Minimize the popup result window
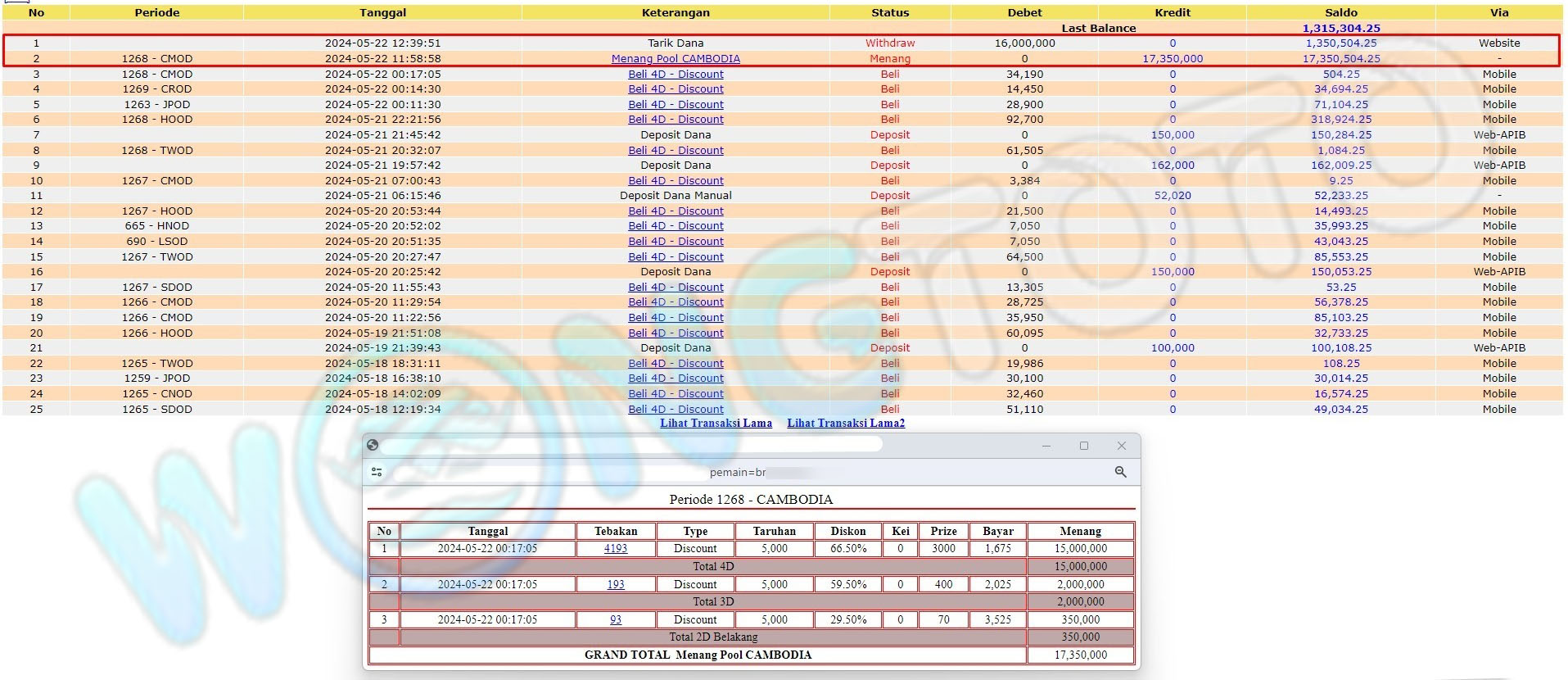 tap(1046, 446)
